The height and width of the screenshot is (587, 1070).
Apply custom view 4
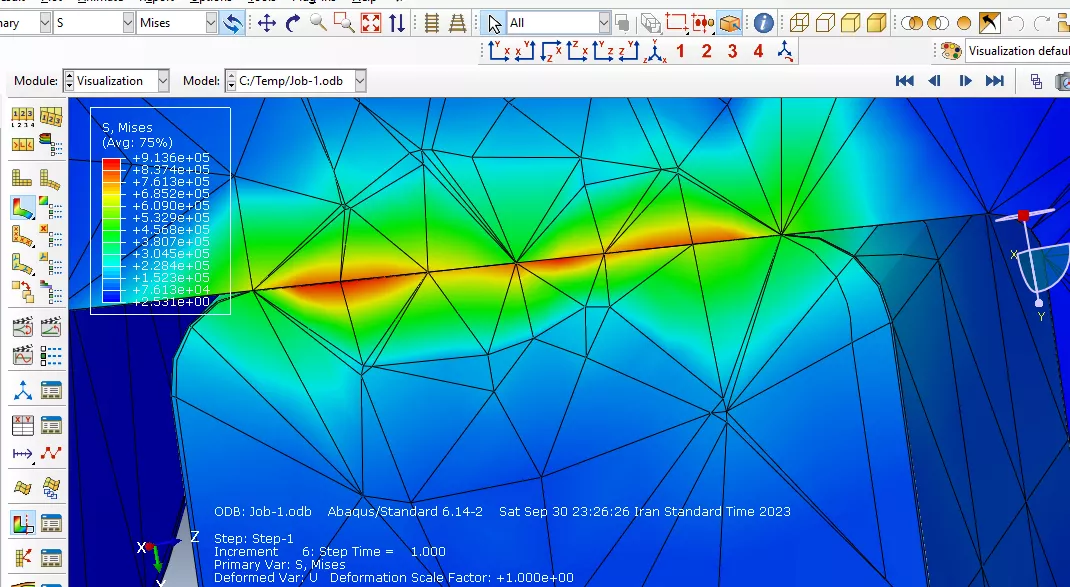pos(758,51)
